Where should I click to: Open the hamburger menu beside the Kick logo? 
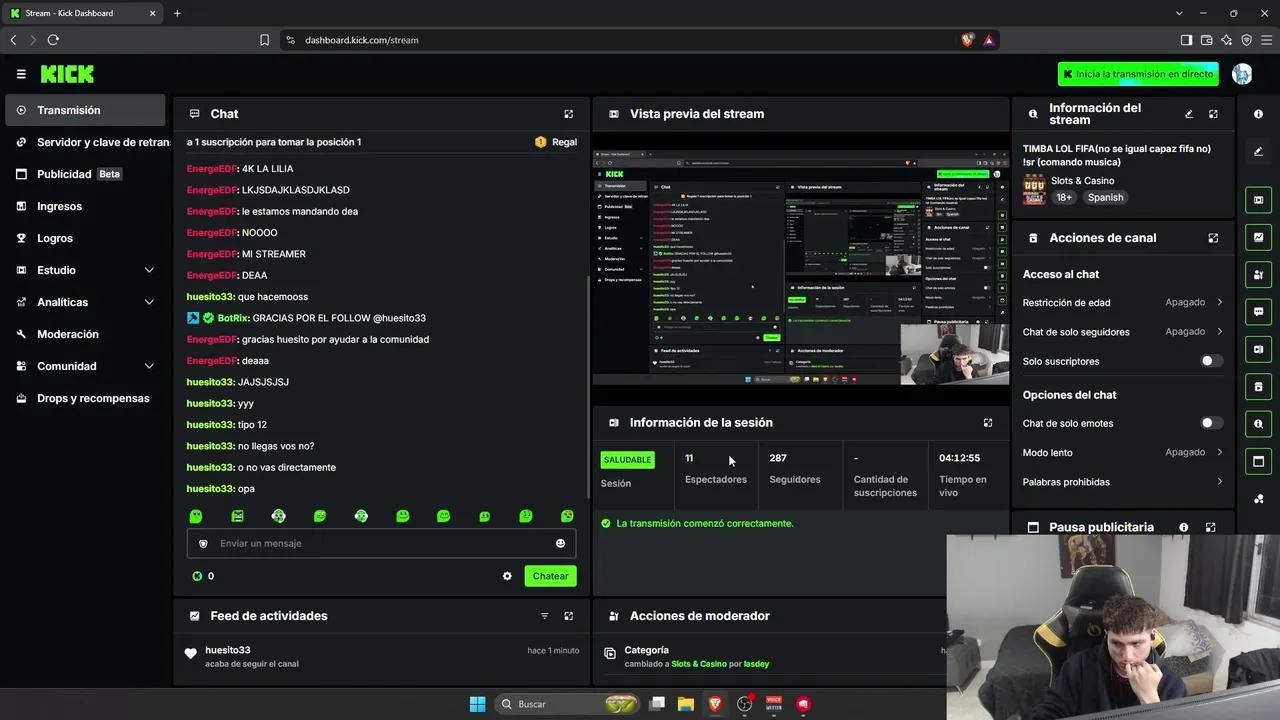(21, 74)
